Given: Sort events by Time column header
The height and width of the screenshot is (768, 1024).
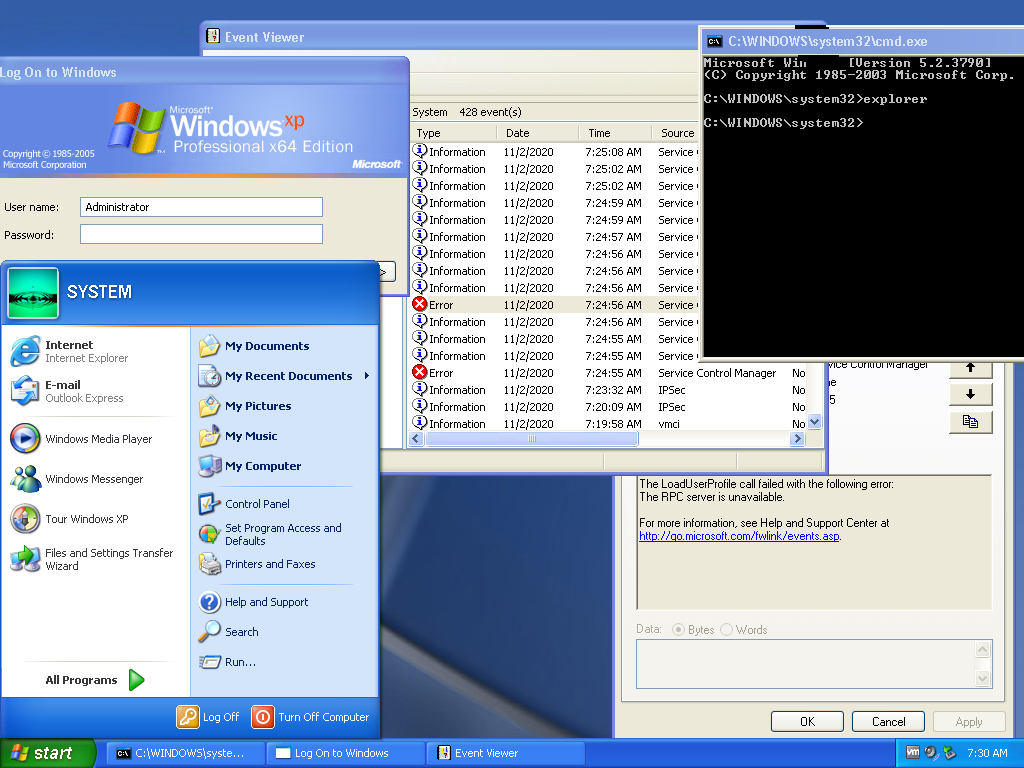Looking at the screenshot, I should pos(615,133).
